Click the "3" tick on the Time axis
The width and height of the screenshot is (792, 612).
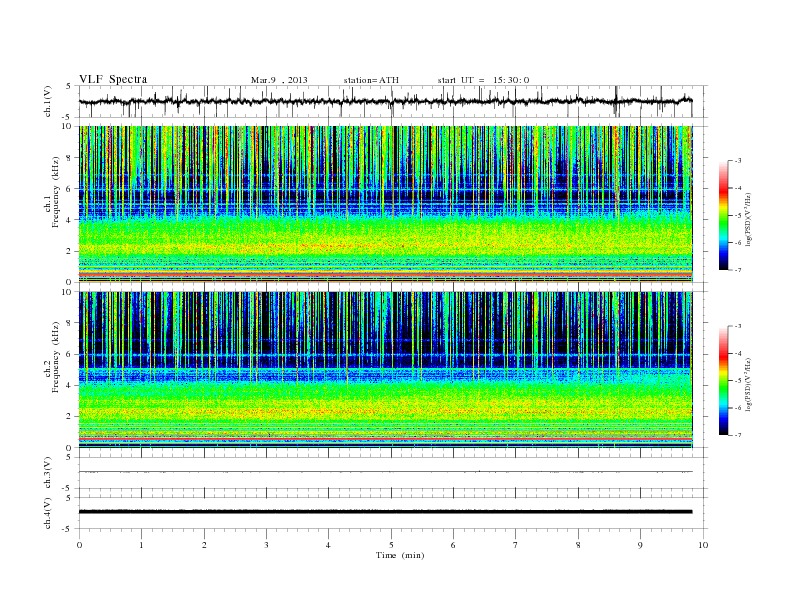266,545
